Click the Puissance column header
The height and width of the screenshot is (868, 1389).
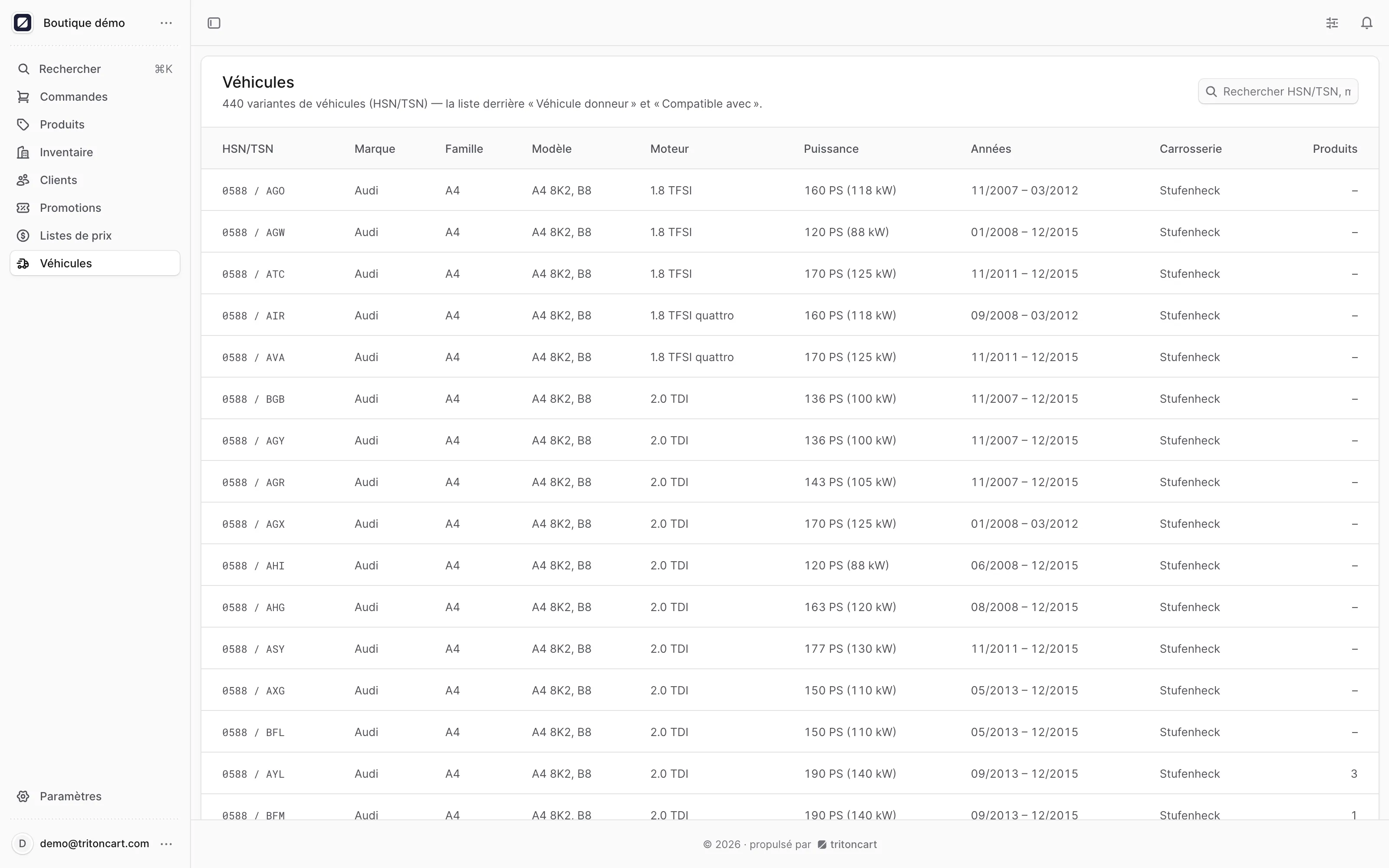[x=830, y=149]
